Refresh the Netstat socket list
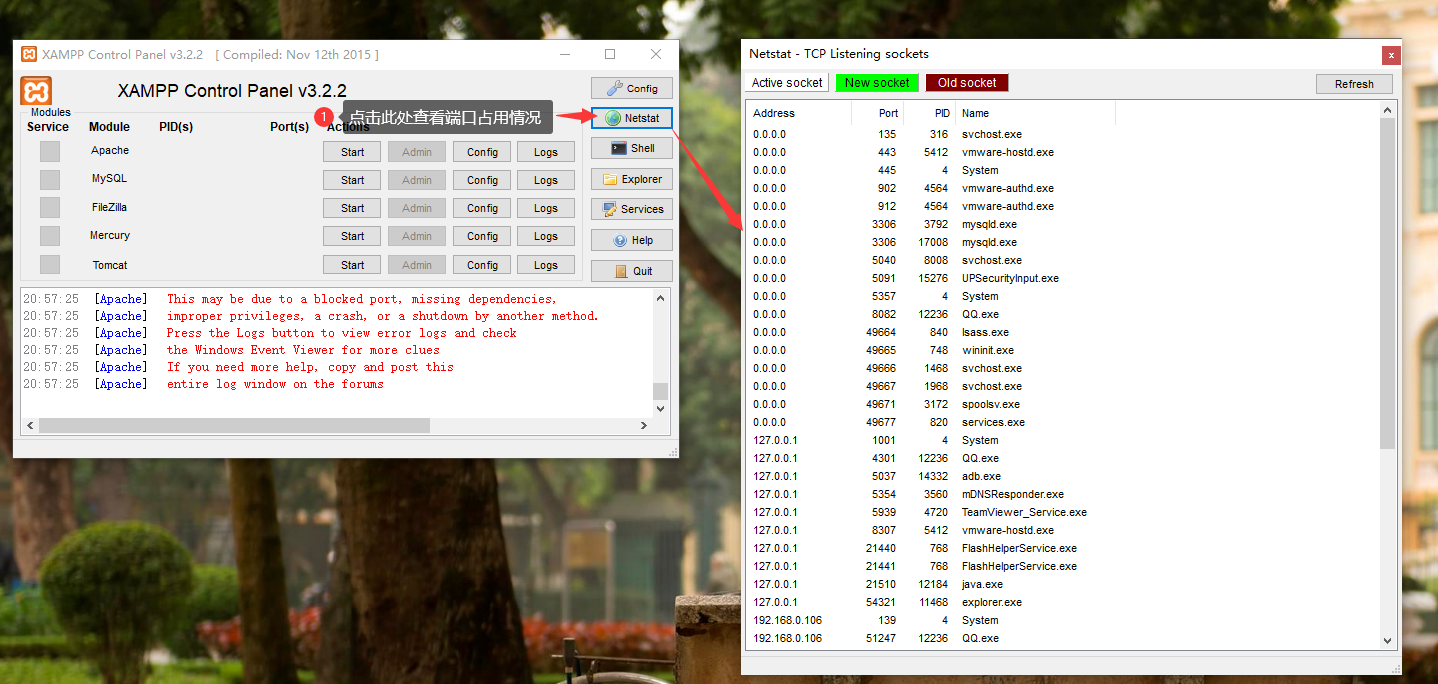 (1354, 84)
